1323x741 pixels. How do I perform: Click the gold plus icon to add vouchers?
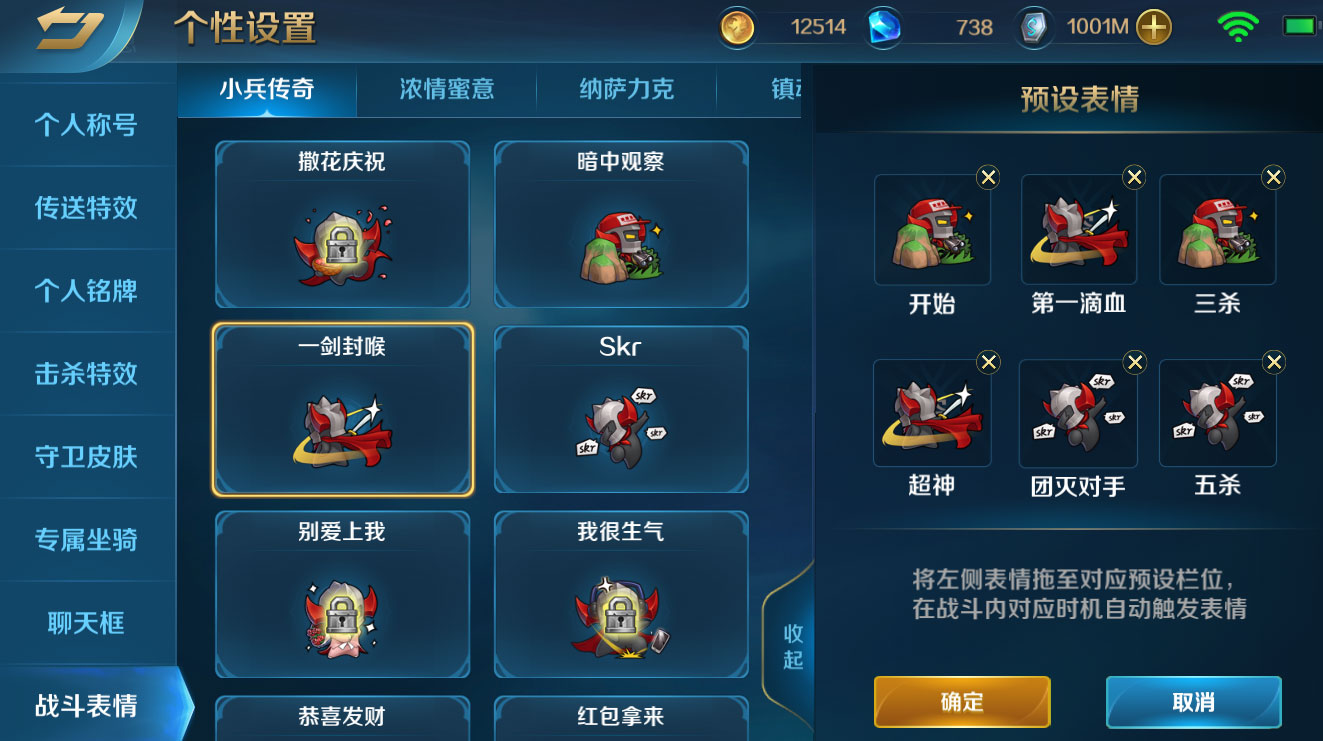click(1153, 28)
